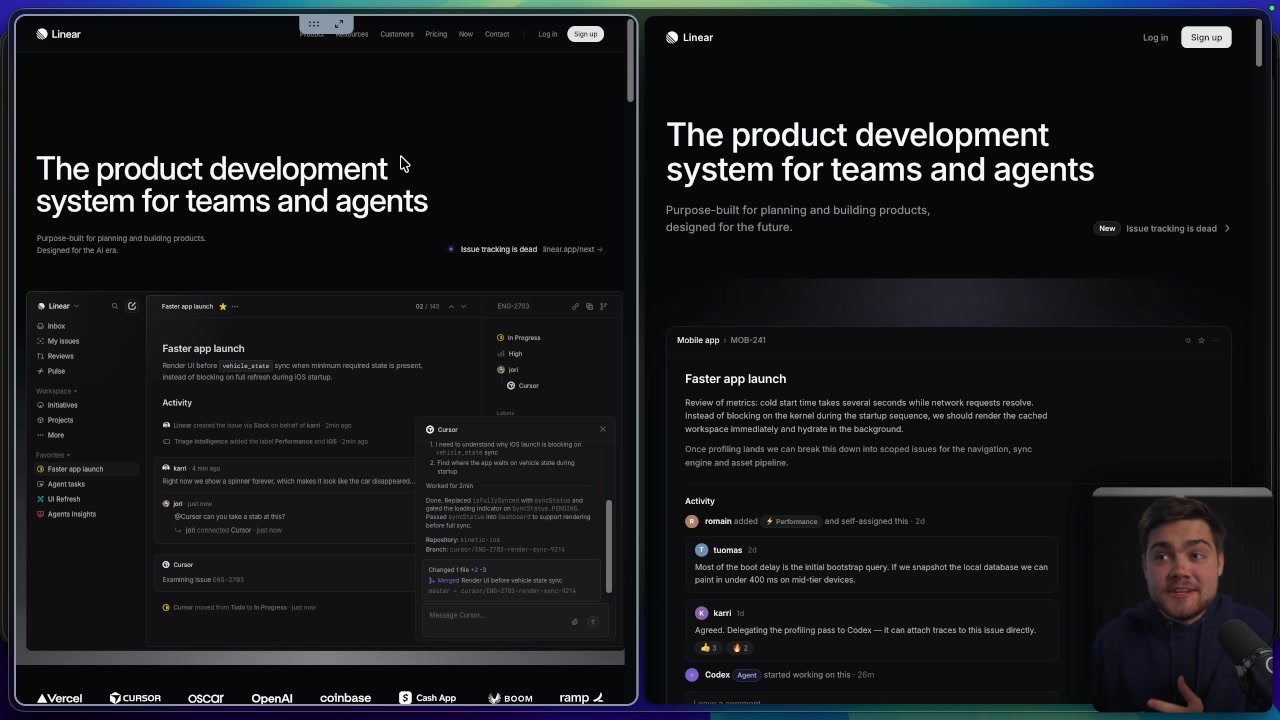Open My issues in the sidebar
This screenshot has height=720, width=1280.
pos(58,341)
